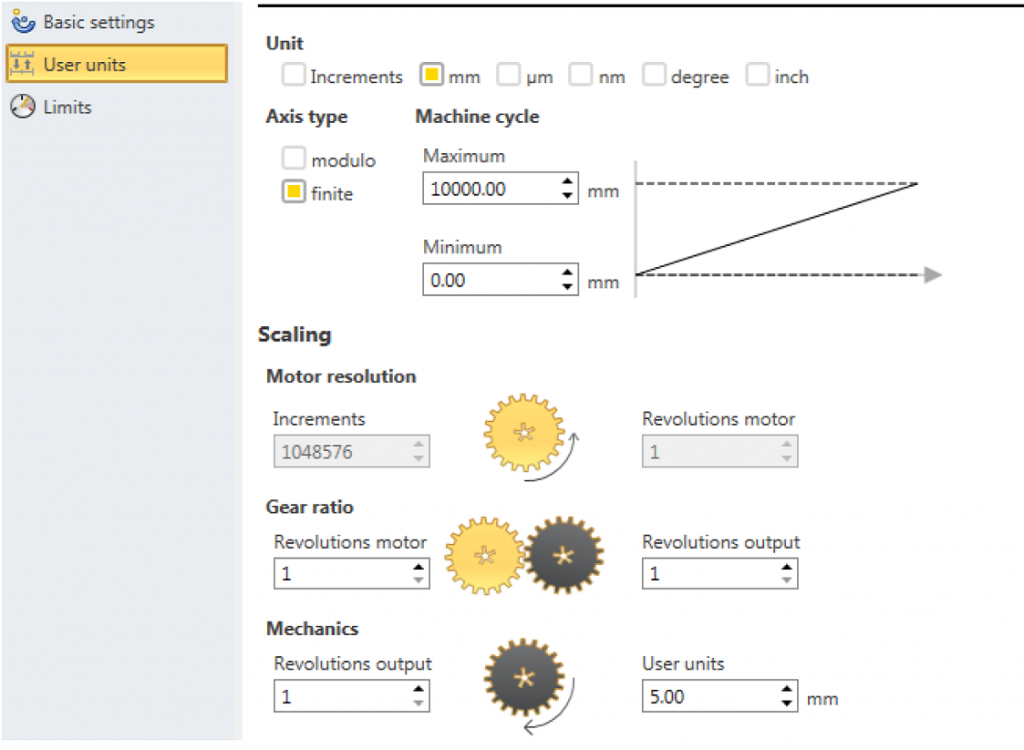Toggle the modulo axis type checkbox
Viewport: 1024px width, 750px height.
coord(293,160)
